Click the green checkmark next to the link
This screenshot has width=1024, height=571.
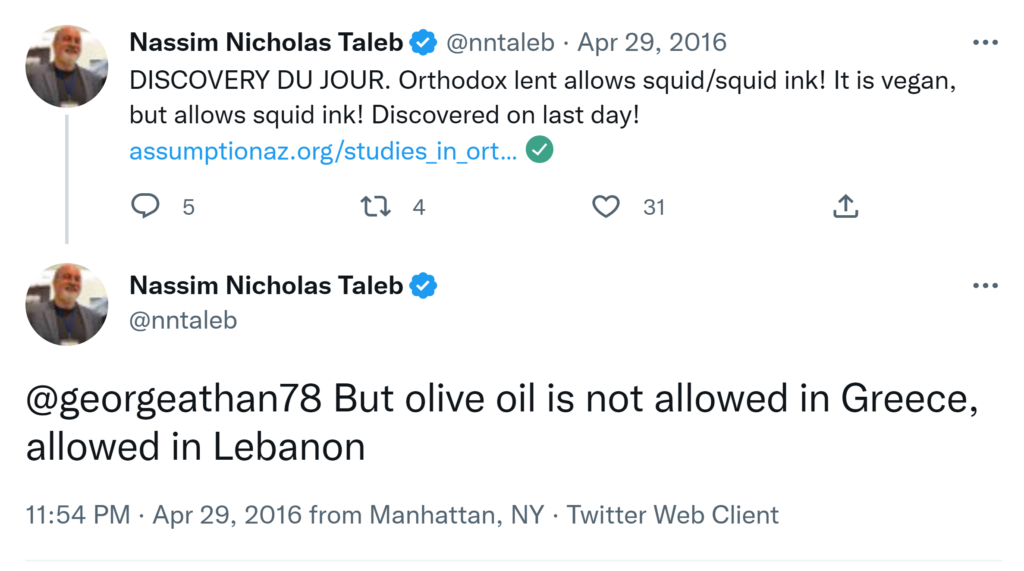click(x=540, y=151)
